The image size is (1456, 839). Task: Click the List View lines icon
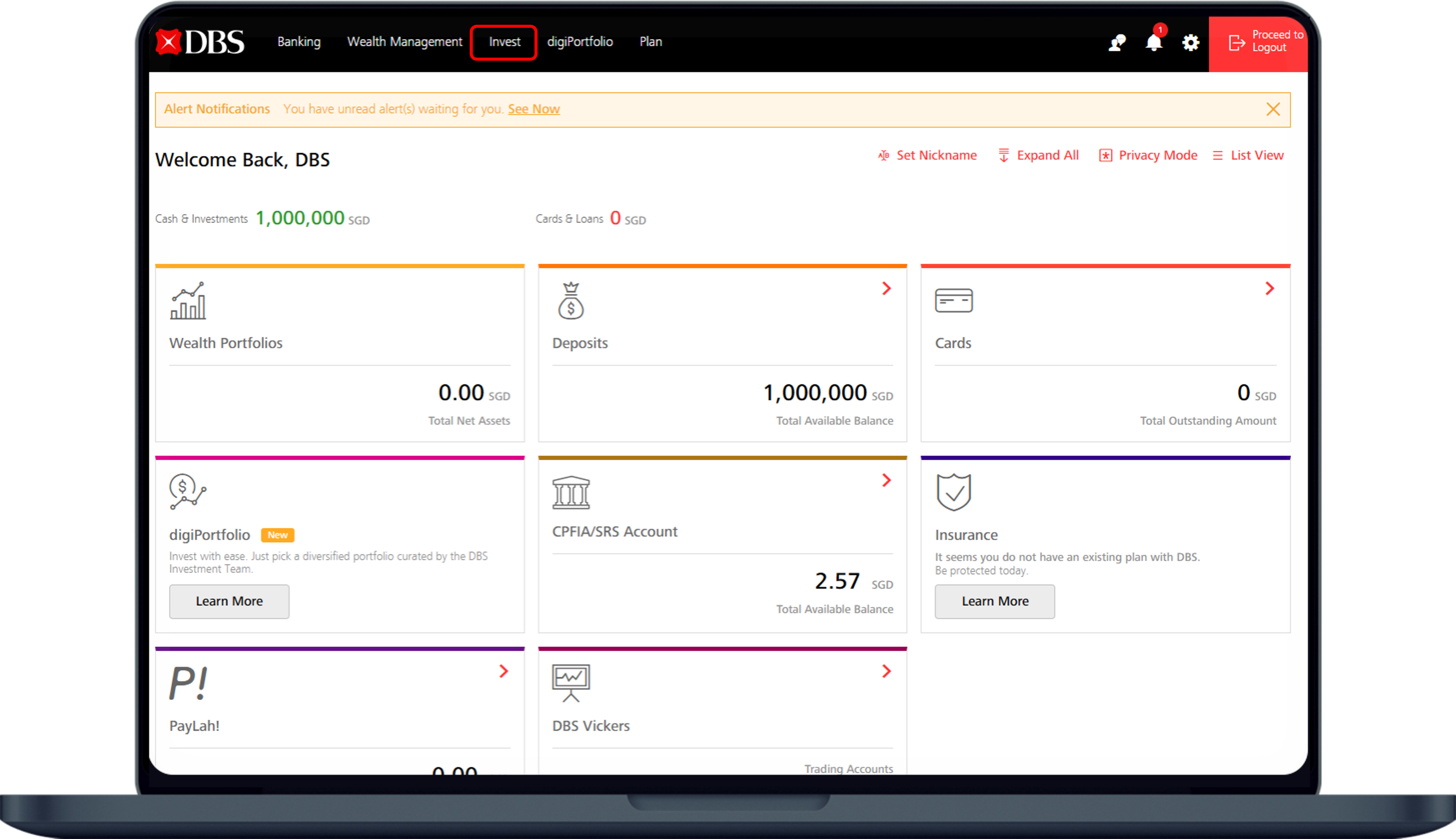pyautogui.click(x=1217, y=156)
